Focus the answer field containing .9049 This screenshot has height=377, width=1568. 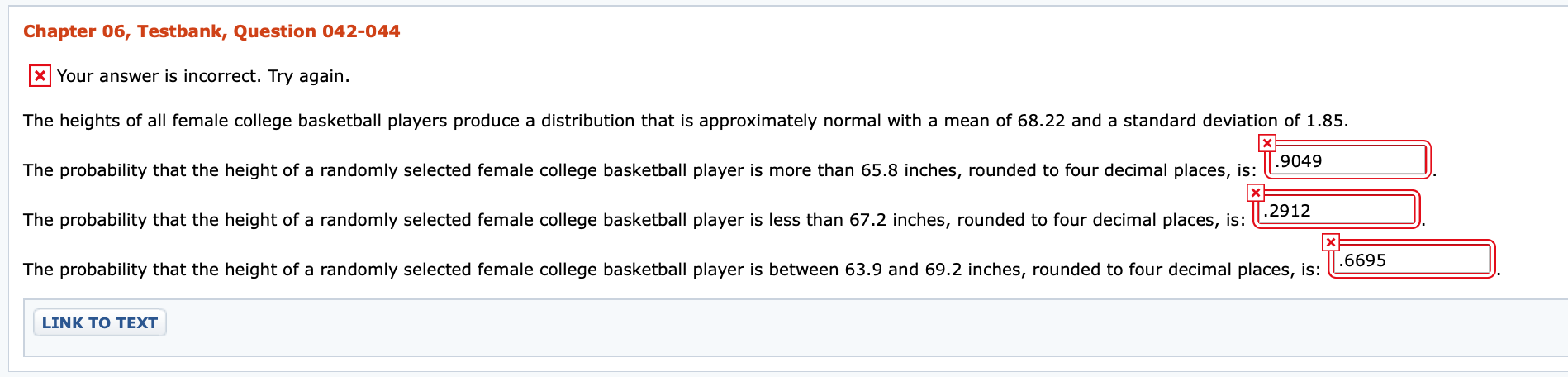pyautogui.click(x=1348, y=161)
